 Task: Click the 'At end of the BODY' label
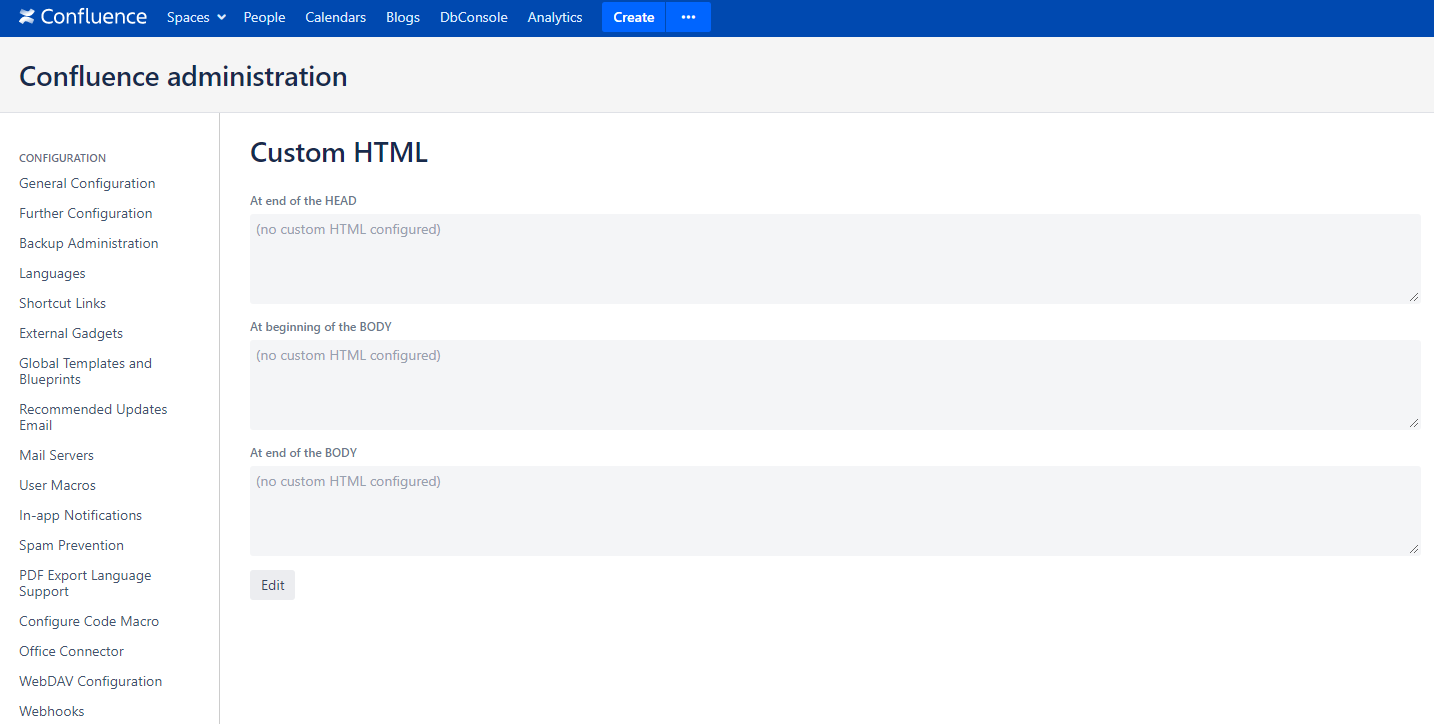coord(303,453)
